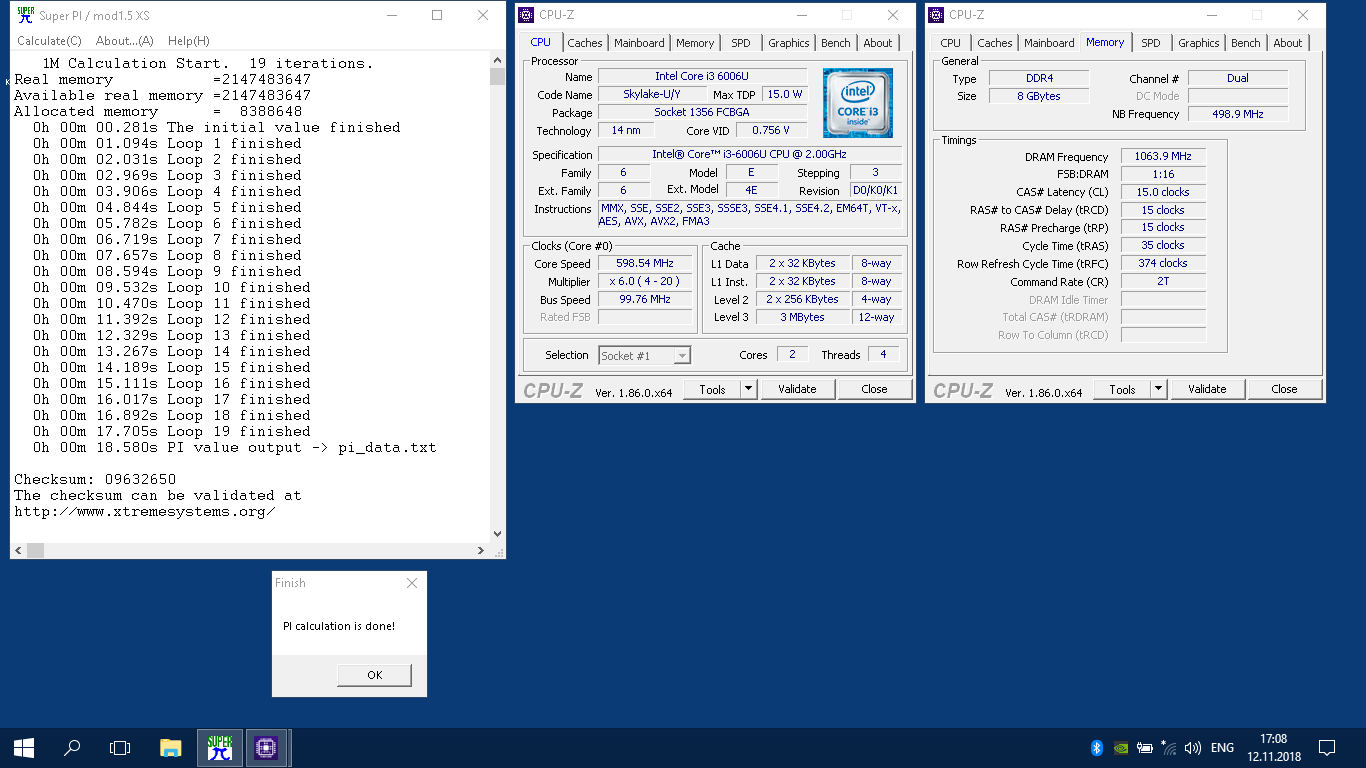The height and width of the screenshot is (768, 1366).
Task: Open About tab in right CPU-Z
Action: (x=1288, y=43)
